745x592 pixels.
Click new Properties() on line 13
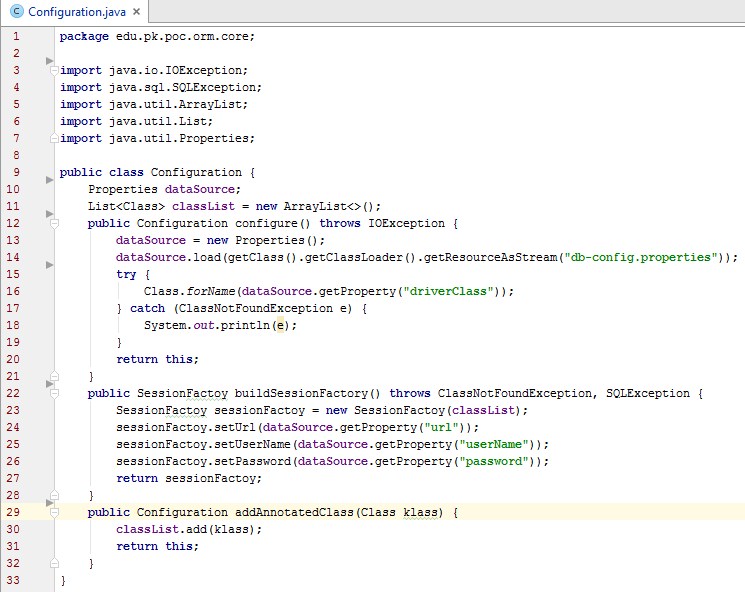[x=262, y=240]
